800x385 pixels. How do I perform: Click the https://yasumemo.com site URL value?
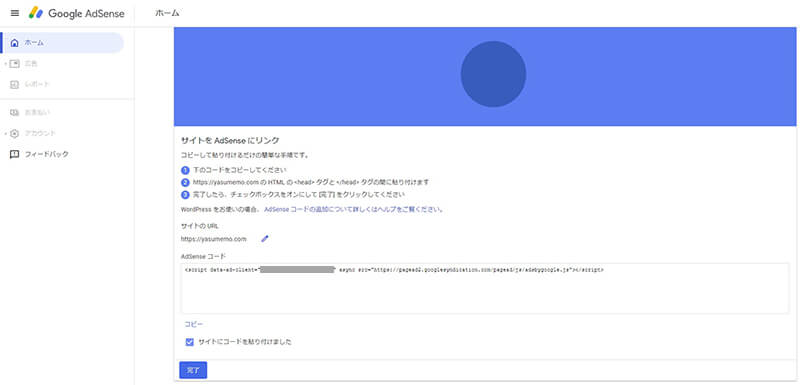tap(214, 239)
